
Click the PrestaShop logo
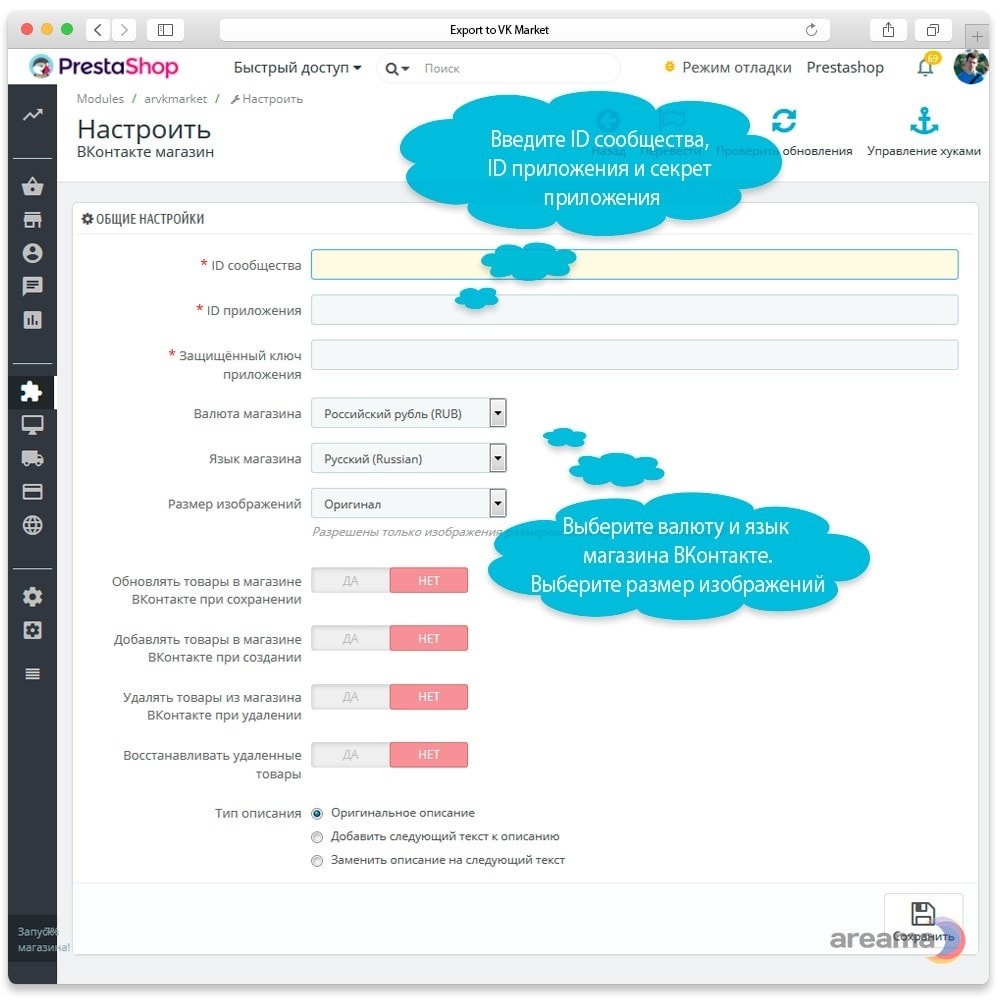tap(104, 66)
